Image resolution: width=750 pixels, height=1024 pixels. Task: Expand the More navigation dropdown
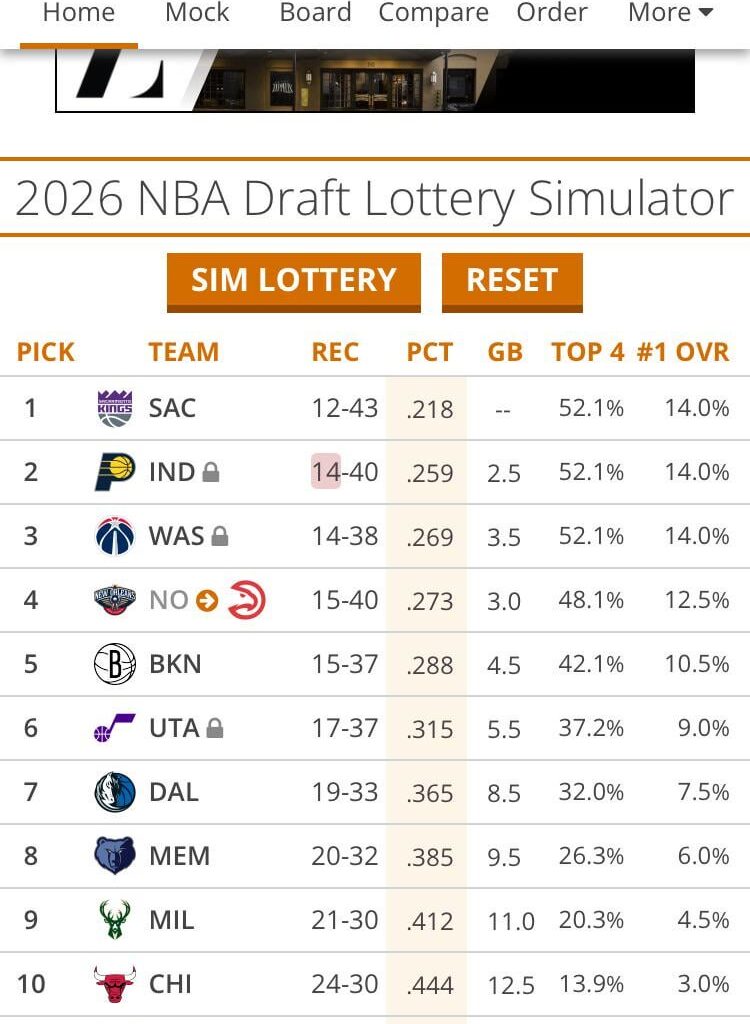pos(668,13)
